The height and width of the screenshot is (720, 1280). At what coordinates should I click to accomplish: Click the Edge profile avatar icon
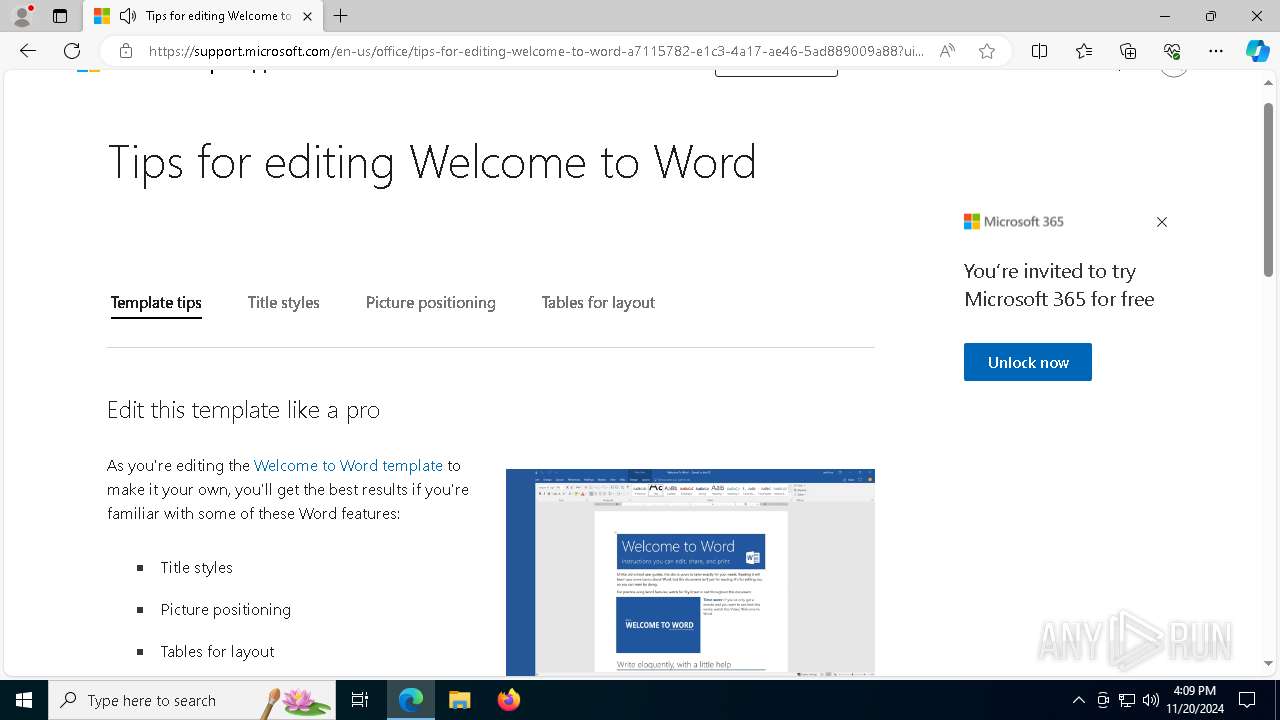(x=21, y=16)
